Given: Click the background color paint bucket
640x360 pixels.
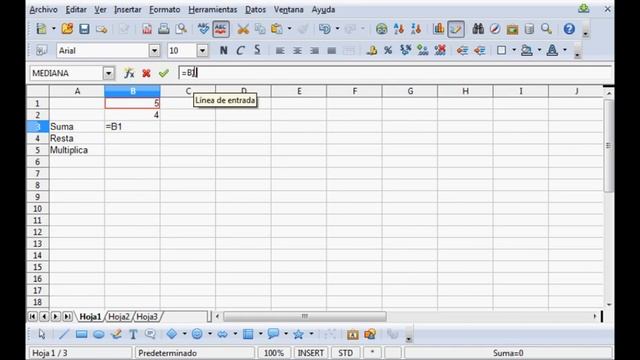Looking at the screenshot, I should (x=527, y=50).
